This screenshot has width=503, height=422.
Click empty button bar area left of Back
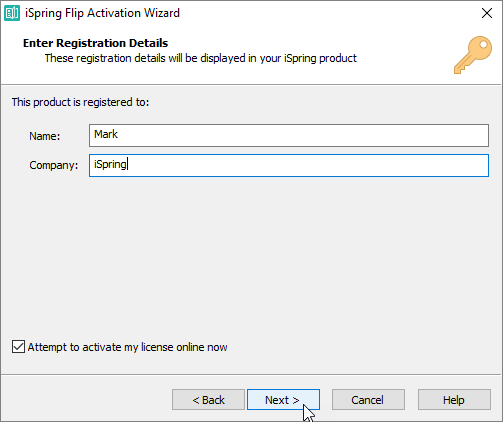(87, 399)
